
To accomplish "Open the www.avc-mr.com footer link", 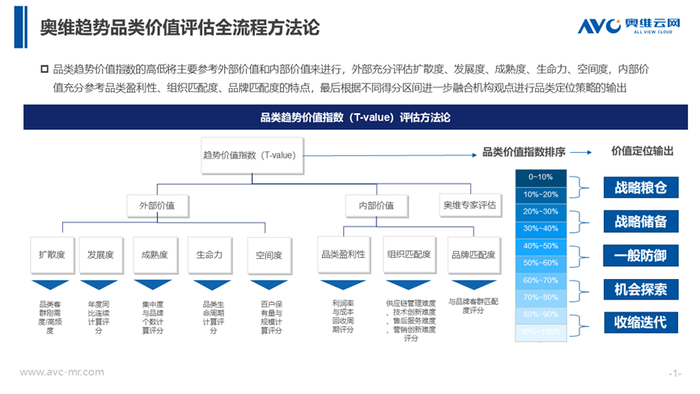I will (62, 372).
